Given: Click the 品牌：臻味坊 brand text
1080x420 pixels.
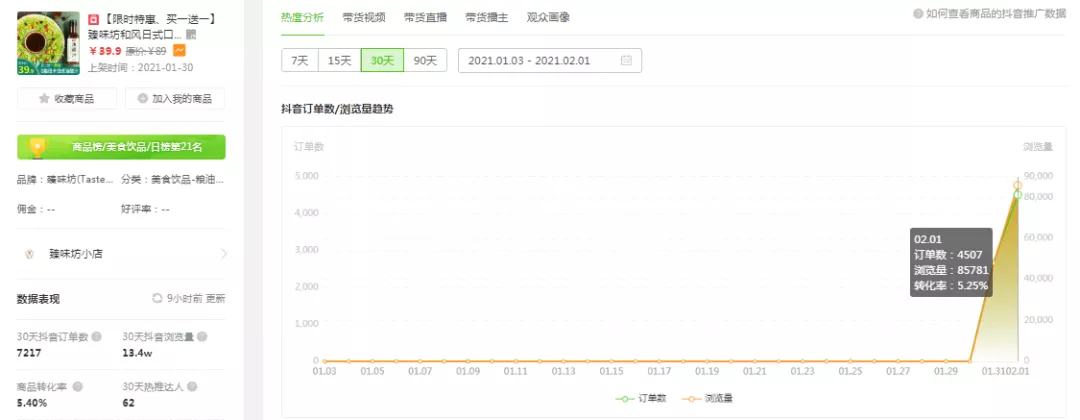Looking at the screenshot, I should pos(65,179).
